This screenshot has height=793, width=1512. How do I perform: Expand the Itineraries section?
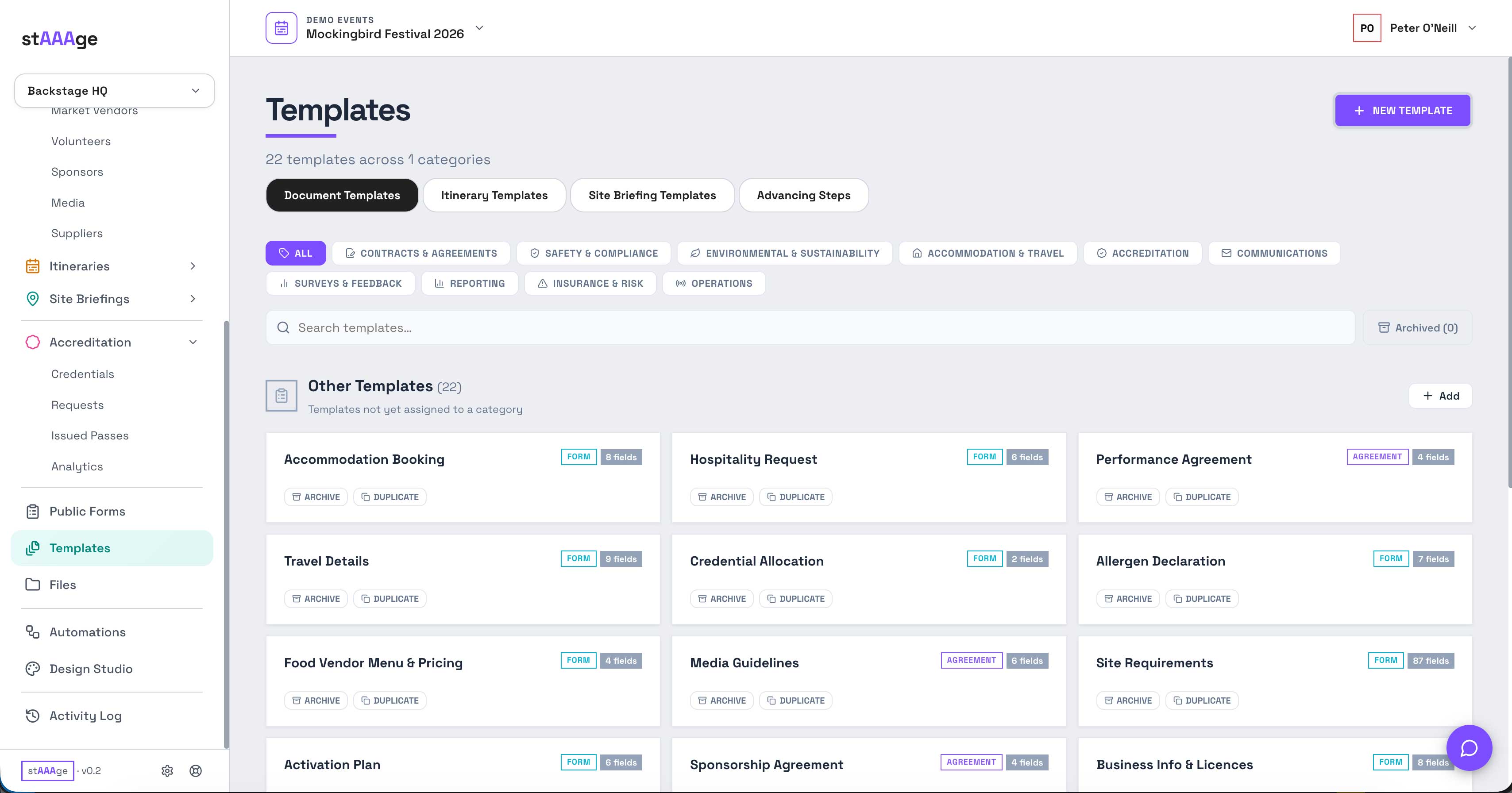click(x=193, y=266)
